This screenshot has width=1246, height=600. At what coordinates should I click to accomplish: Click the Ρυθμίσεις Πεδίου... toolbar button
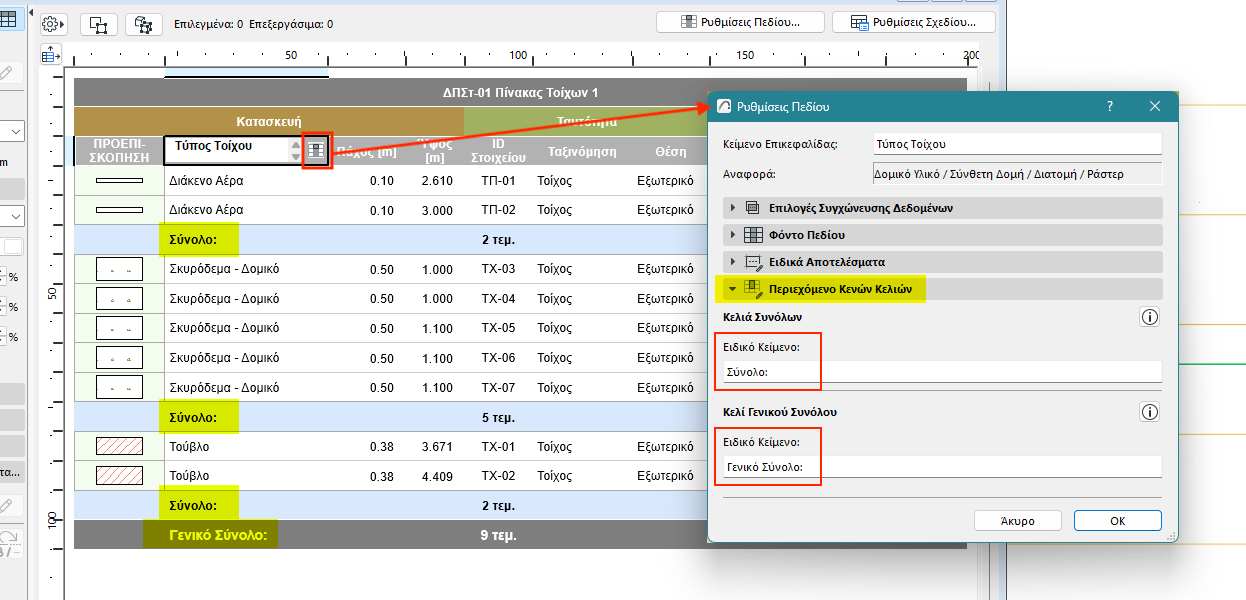(x=740, y=22)
